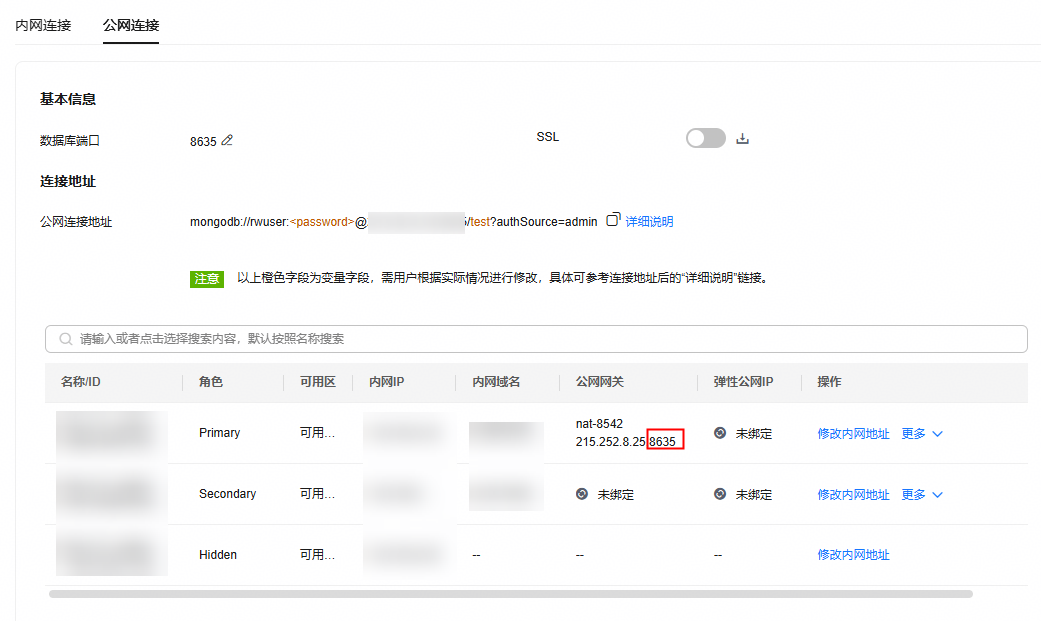Click the green 注意 label
This screenshot has height=621, width=1041.
click(206, 279)
